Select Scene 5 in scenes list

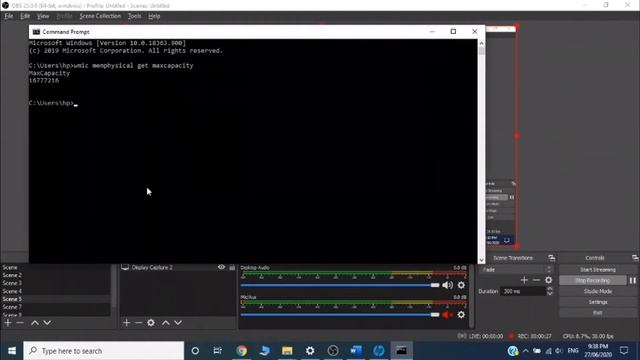click(x=55, y=299)
